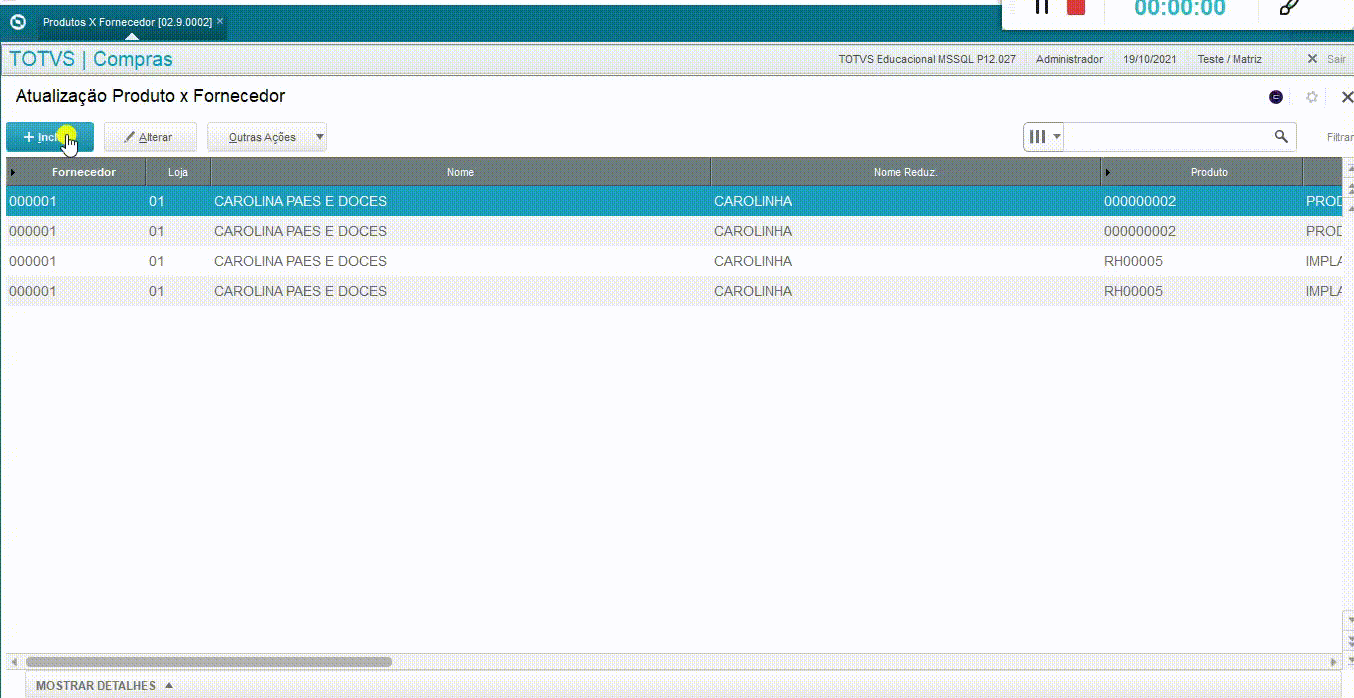
Task: Click the TOTVS | Compras module title
Action: [91, 59]
